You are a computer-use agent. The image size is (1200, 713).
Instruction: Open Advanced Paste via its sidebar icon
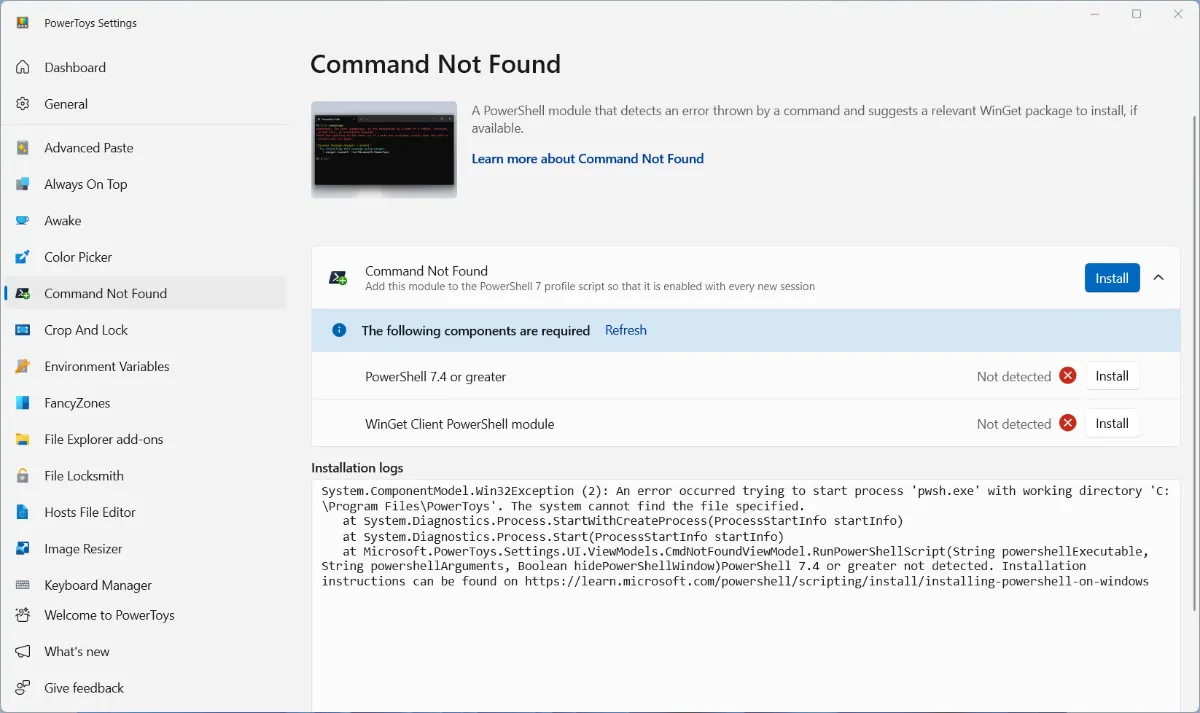click(x=23, y=148)
